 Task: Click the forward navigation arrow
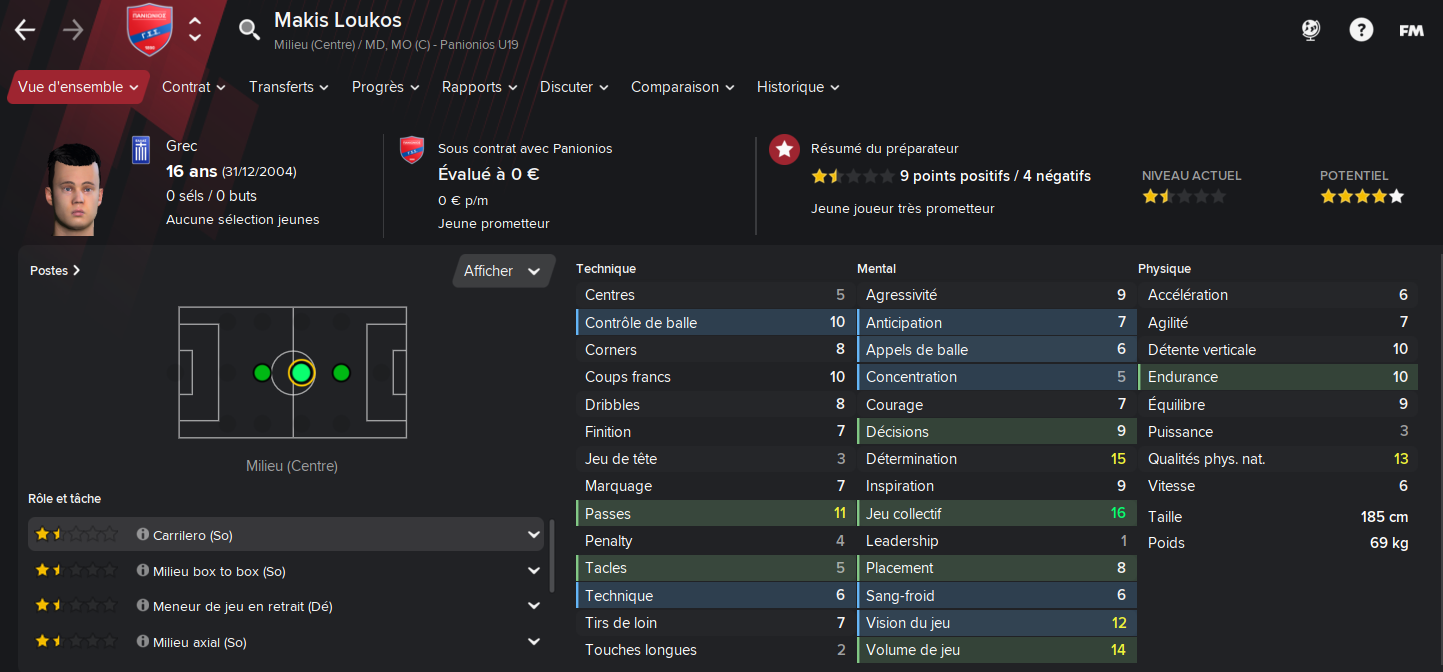coord(73,30)
